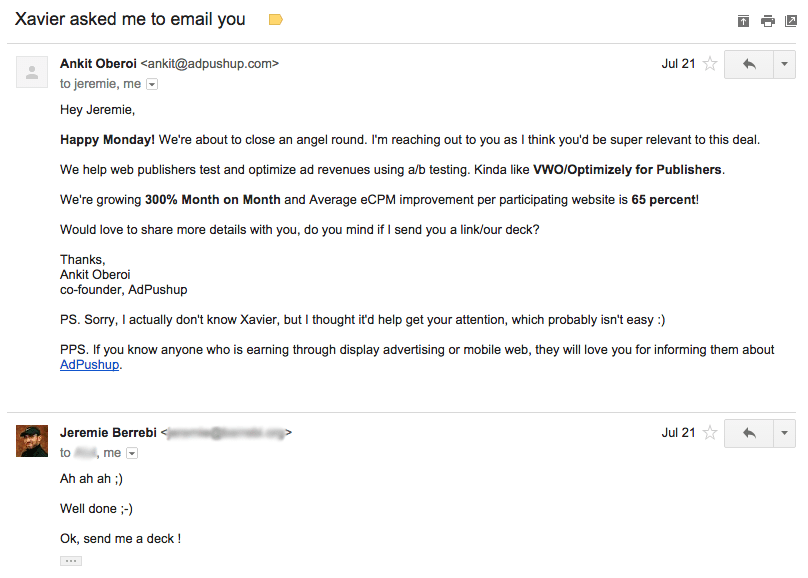This screenshot has height=578, width=808.
Task: Show trimmed content in Jeremie's reply
Action: [70, 561]
